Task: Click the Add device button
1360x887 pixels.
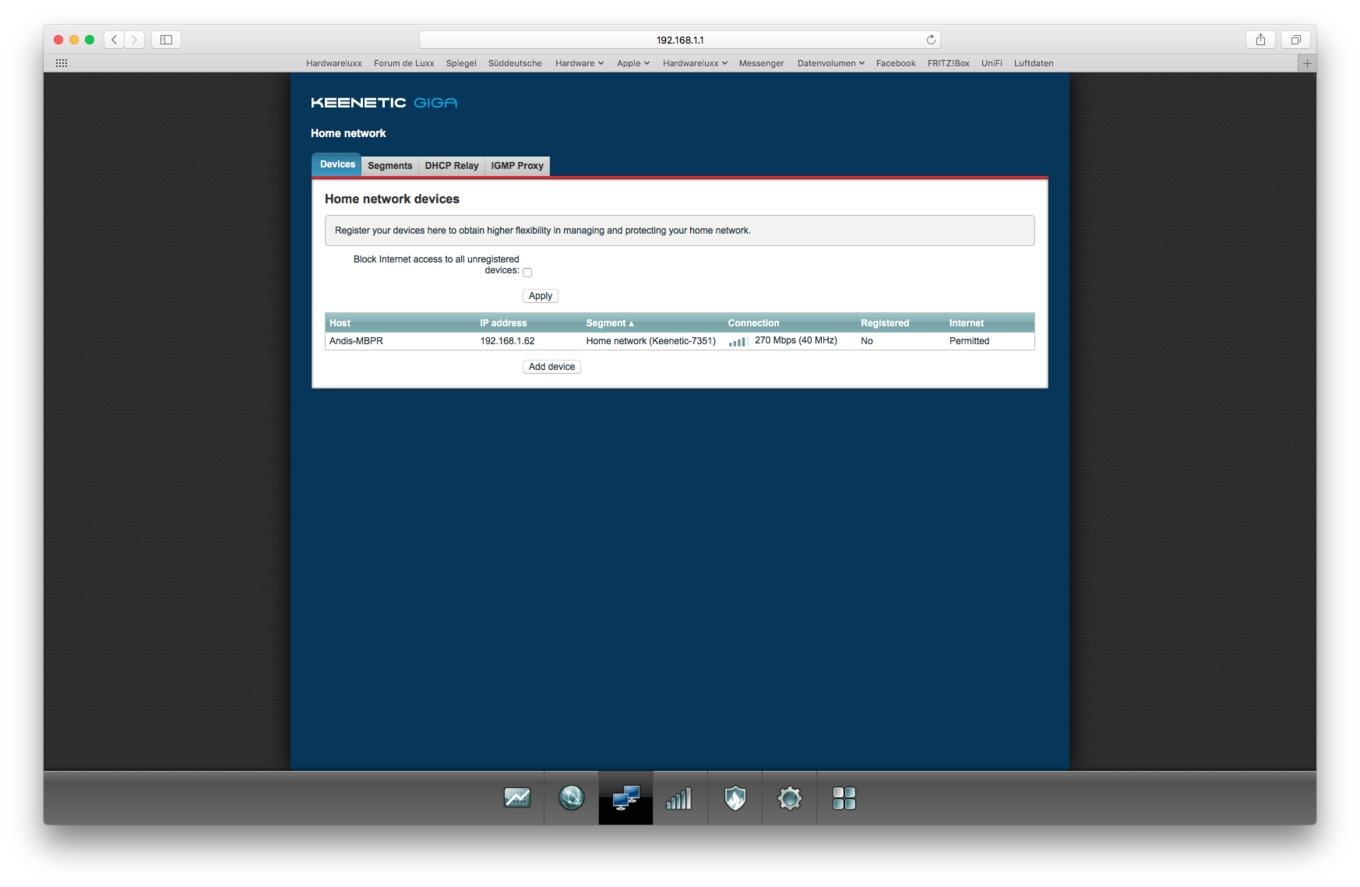Action: (552, 367)
